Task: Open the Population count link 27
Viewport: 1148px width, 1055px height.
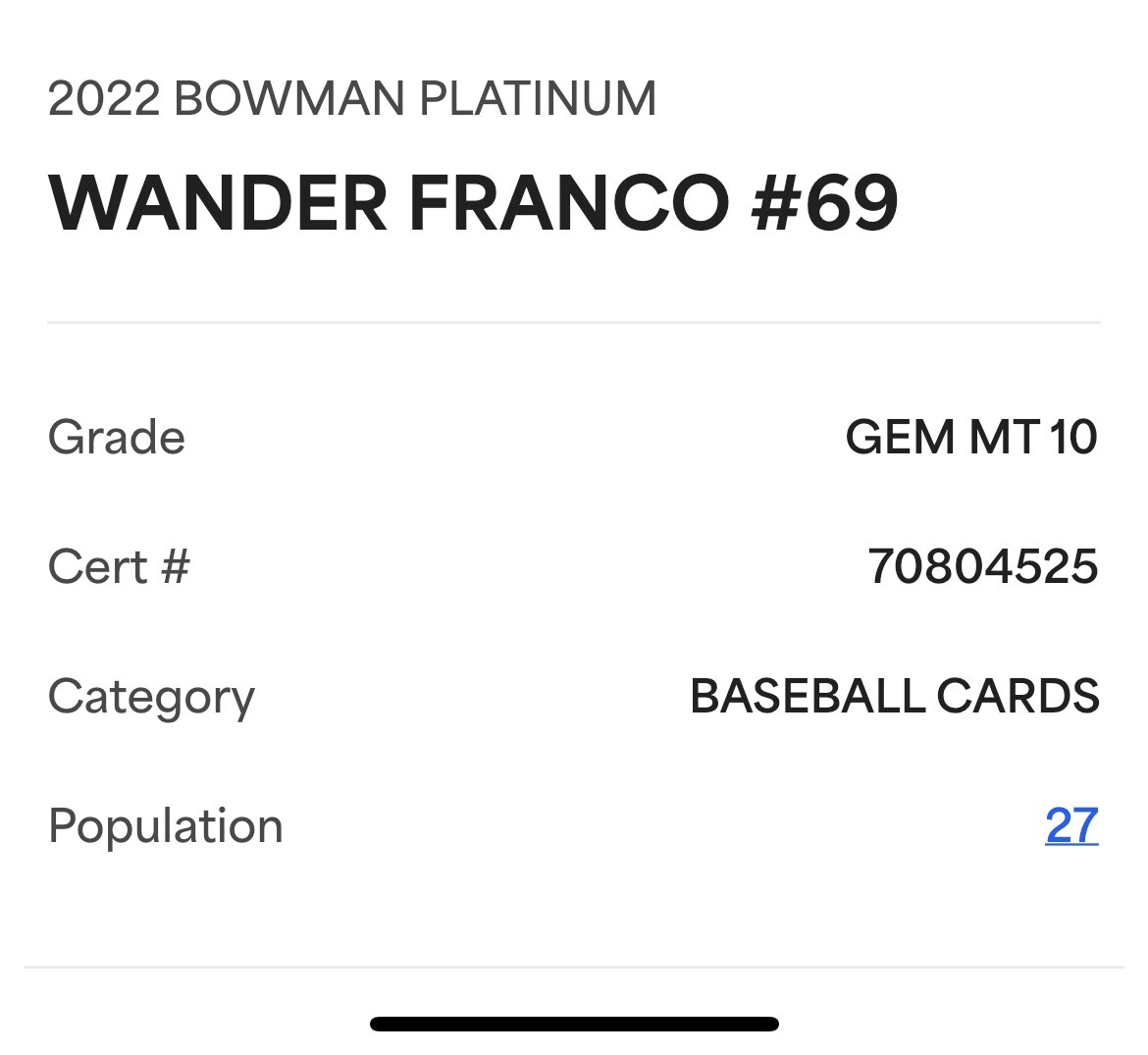Action: tap(1071, 825)
